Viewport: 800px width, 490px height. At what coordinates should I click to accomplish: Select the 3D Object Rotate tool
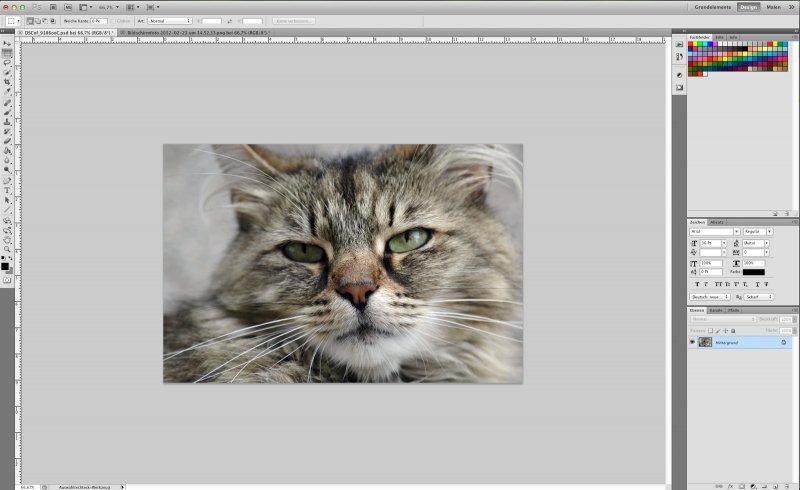click(x=7, y=221)
